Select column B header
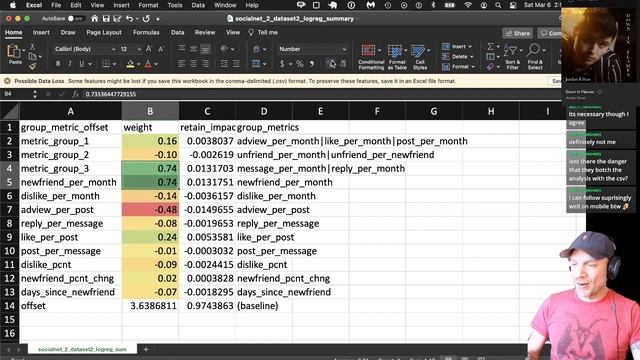The height and width of the screenshot is (360, 640). pos(150,111)
